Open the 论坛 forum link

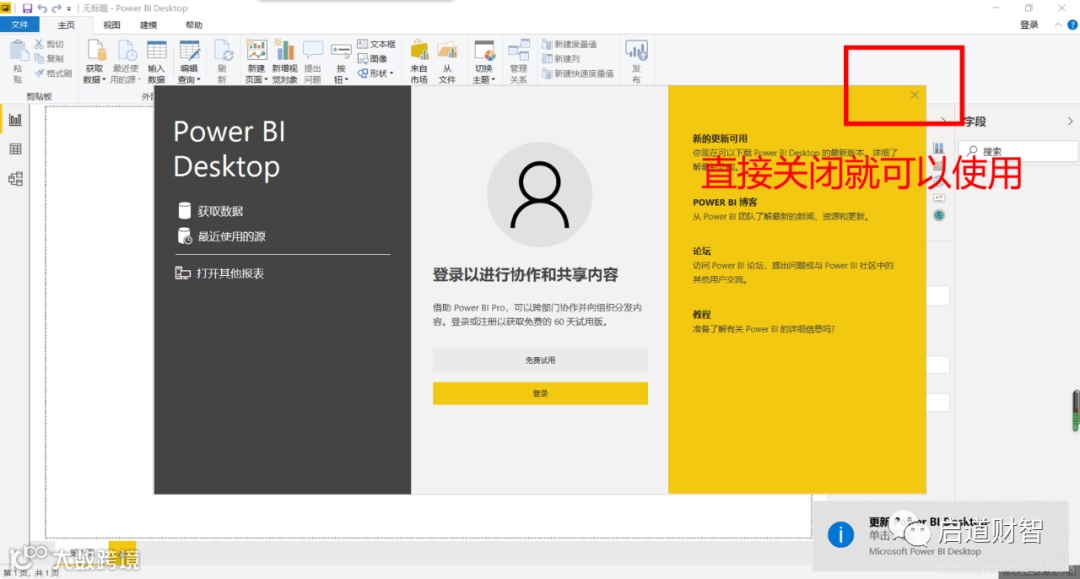click(702, 251)
